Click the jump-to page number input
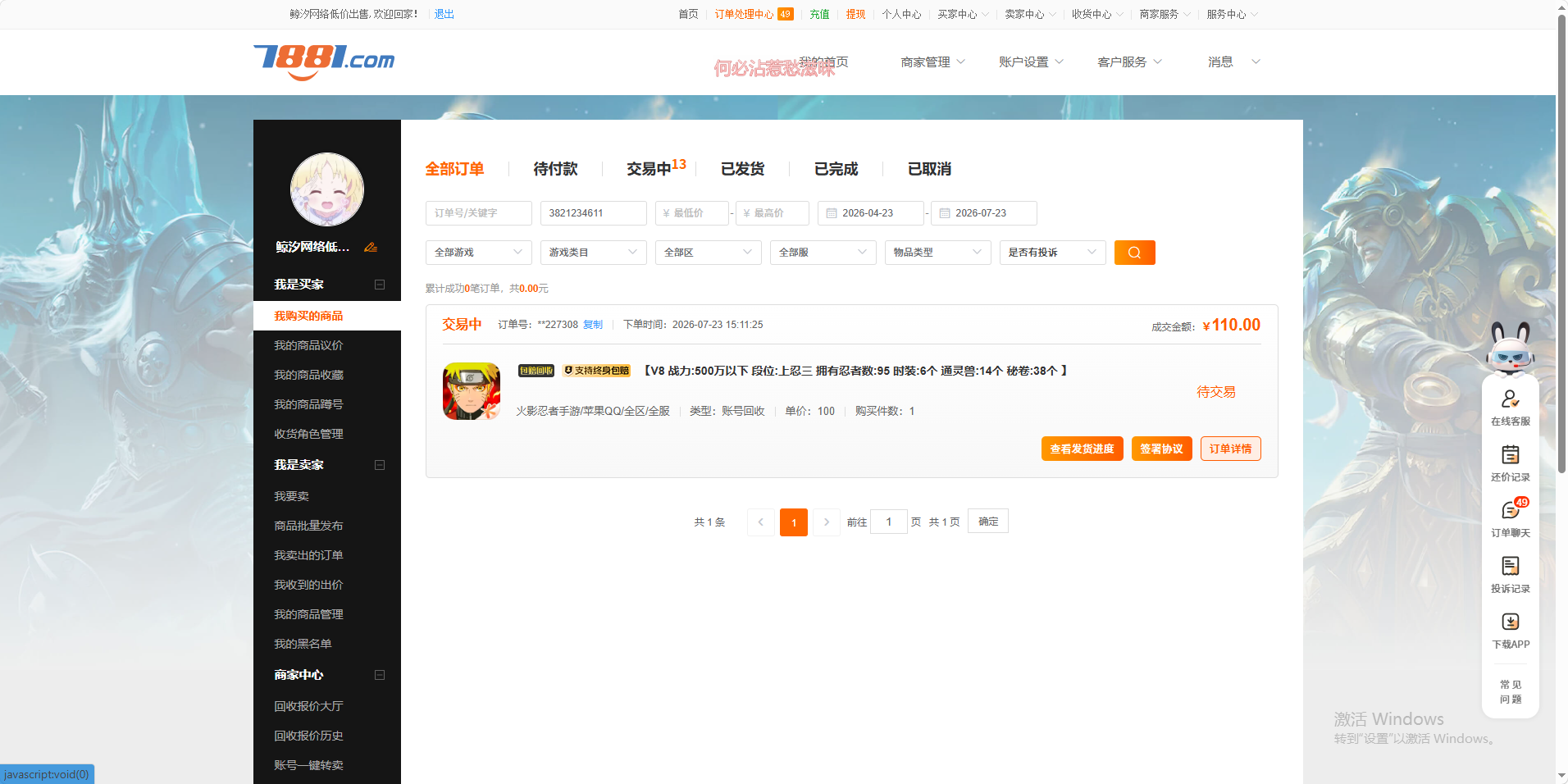The width and height of the screenshot is (1568, 784). (888, 522)
